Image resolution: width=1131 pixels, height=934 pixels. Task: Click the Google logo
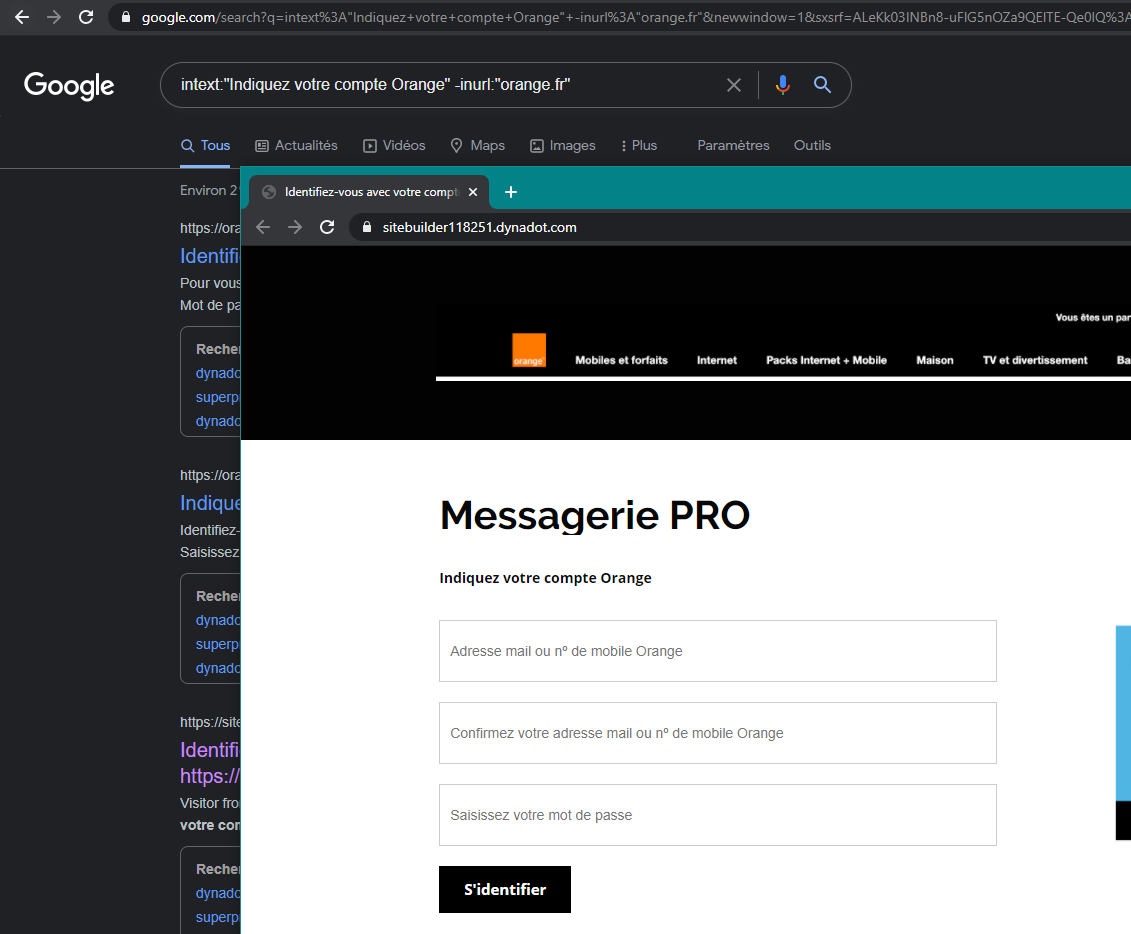pos(69,86)
